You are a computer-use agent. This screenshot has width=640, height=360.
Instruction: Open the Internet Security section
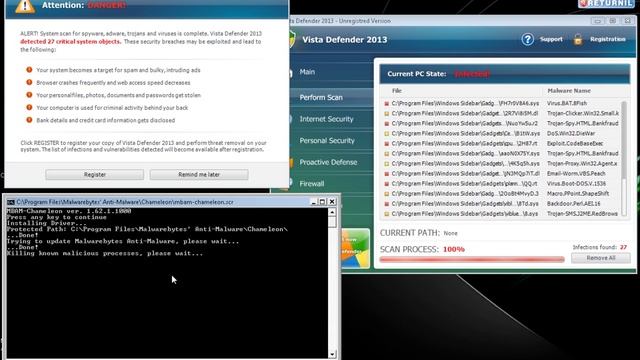[326, 119]
